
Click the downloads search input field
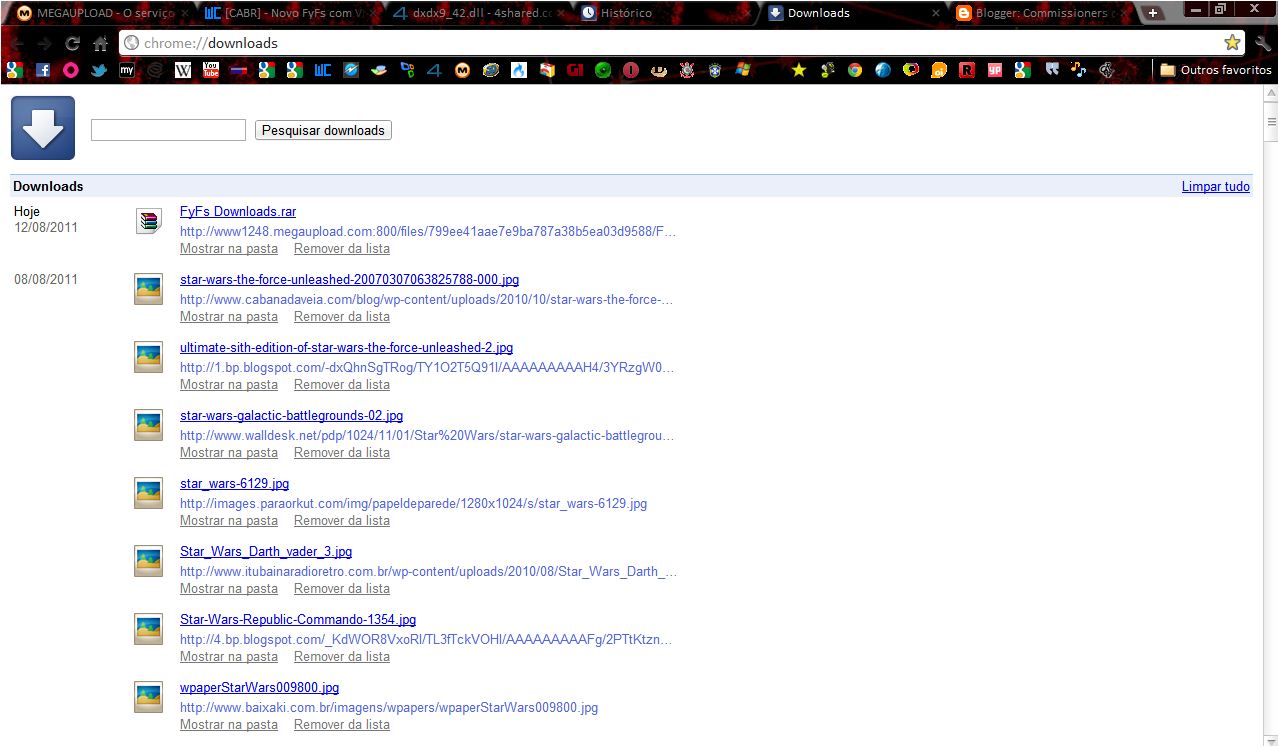click(x=168, y=130)
